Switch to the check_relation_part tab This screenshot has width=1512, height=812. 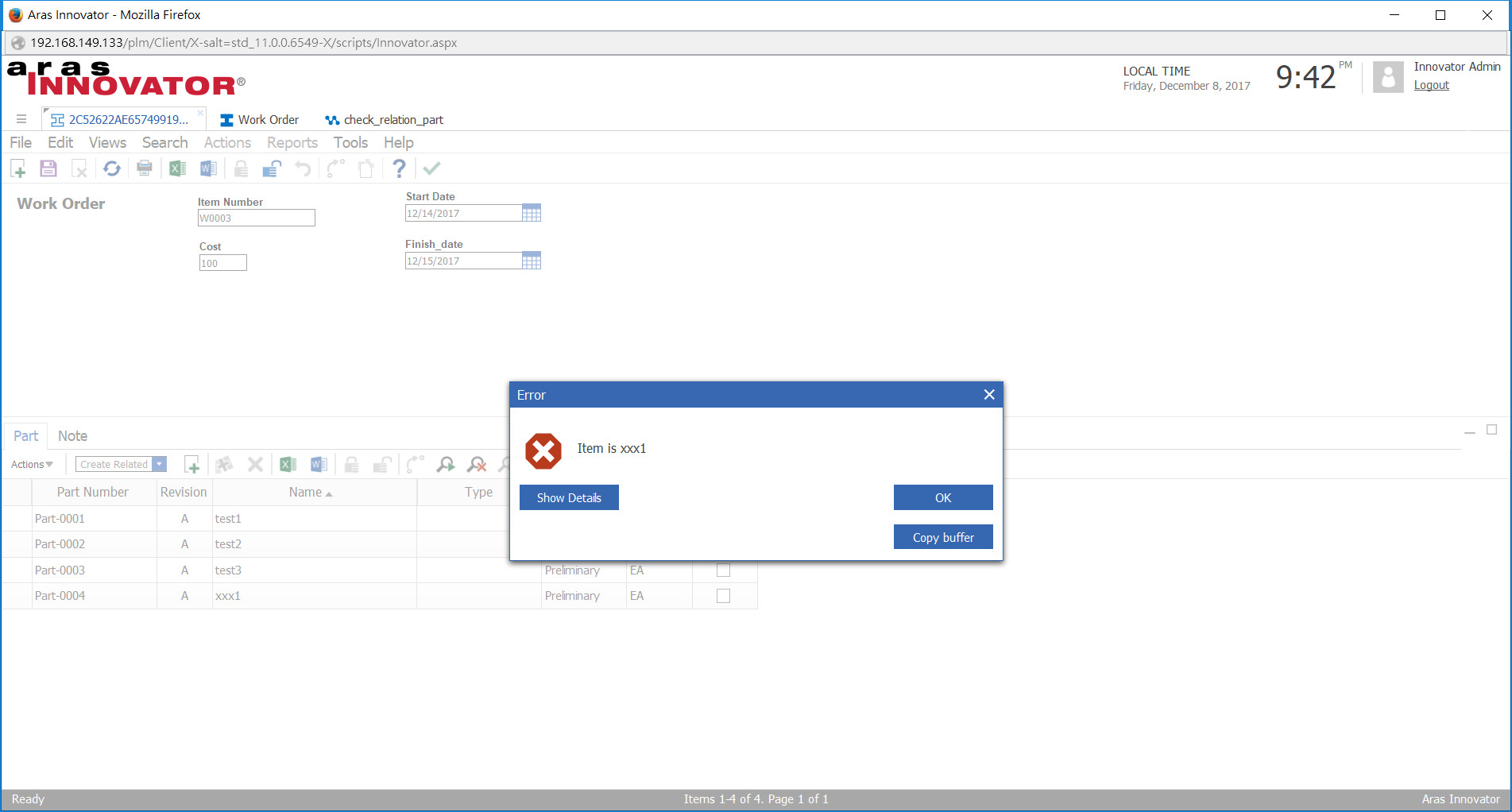click(384, 119)
